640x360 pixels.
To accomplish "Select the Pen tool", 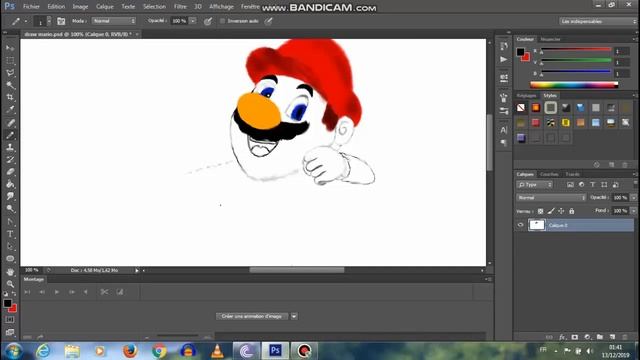I will coord(10,222).
